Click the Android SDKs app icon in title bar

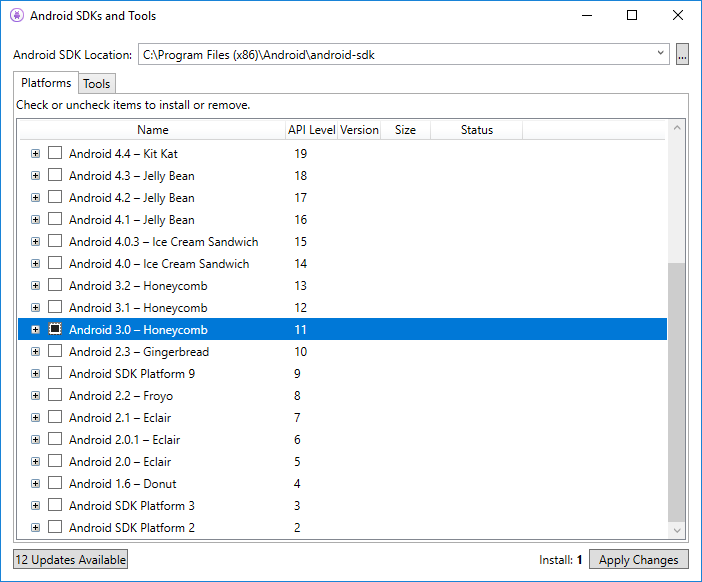(x=17, y=16)
